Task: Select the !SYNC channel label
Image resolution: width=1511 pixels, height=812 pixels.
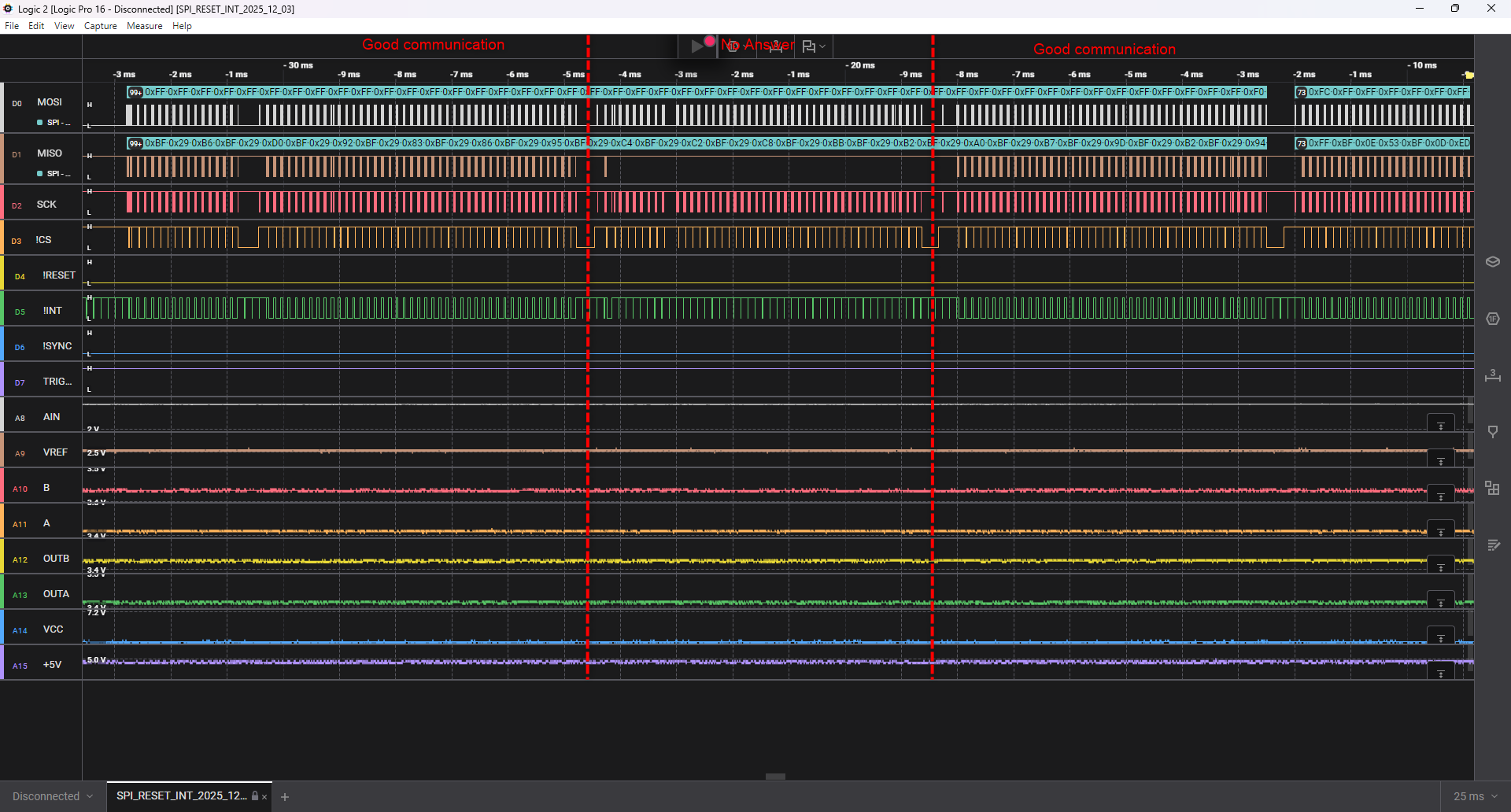Action: click(57, 346)
